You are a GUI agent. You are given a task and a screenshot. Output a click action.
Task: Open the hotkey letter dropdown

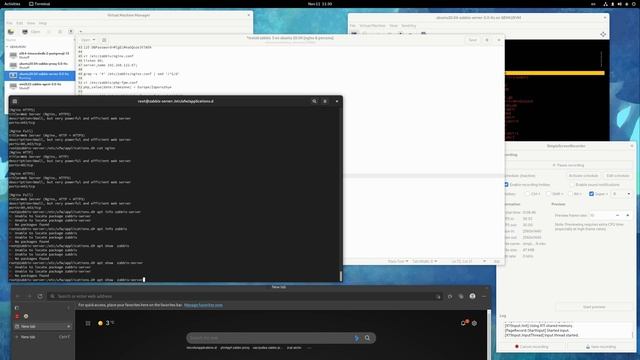pos(622,194)
